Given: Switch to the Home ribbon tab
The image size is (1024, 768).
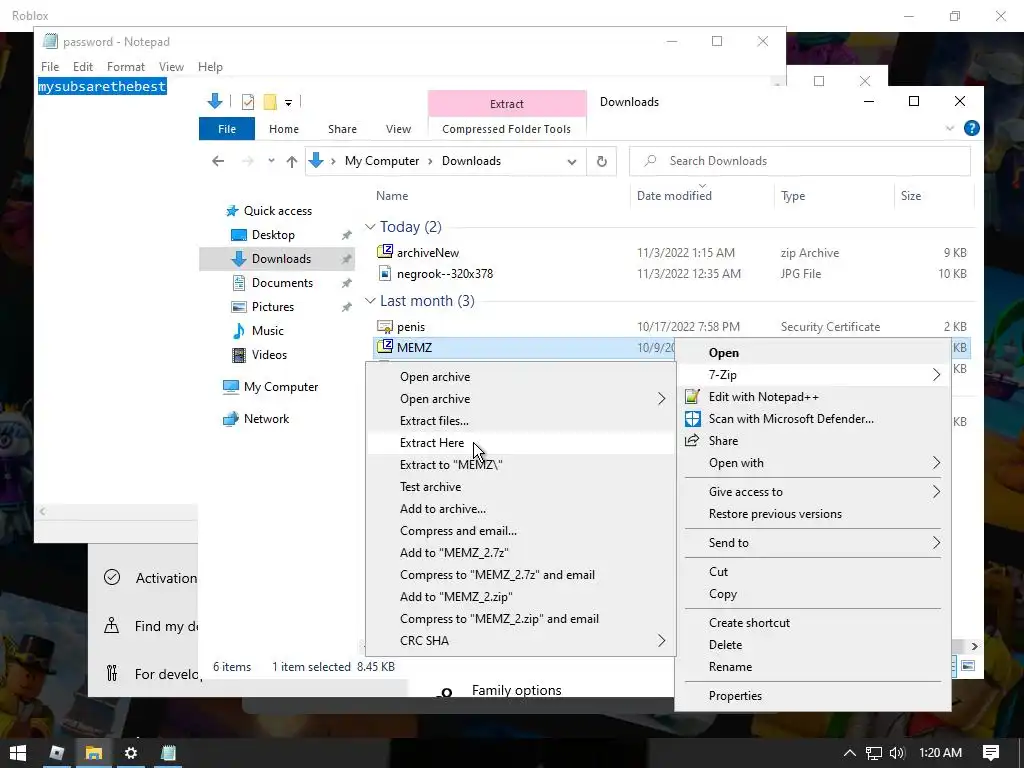Looking at the screenshot, I should click(283, 129).
